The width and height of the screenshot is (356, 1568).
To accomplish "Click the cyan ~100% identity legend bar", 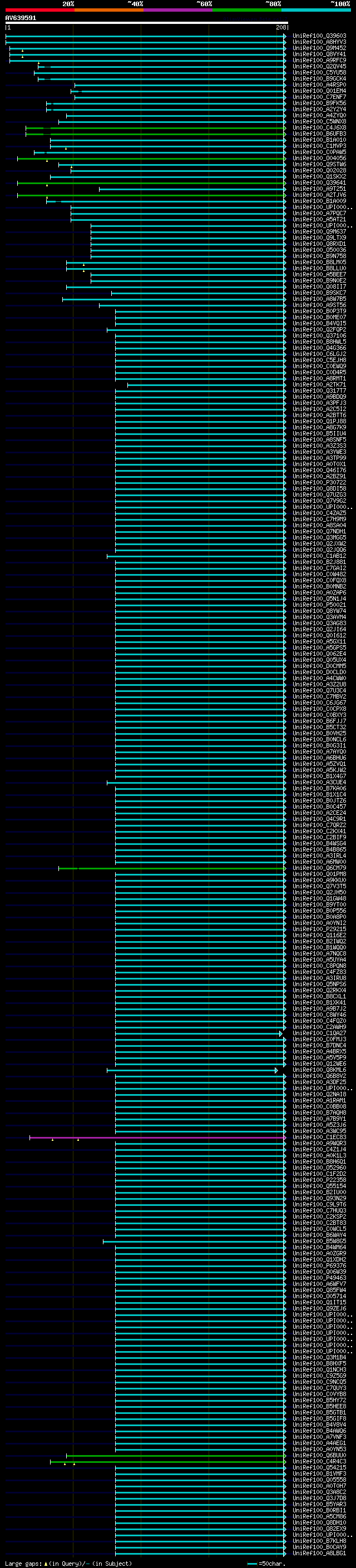I will 316,10.
